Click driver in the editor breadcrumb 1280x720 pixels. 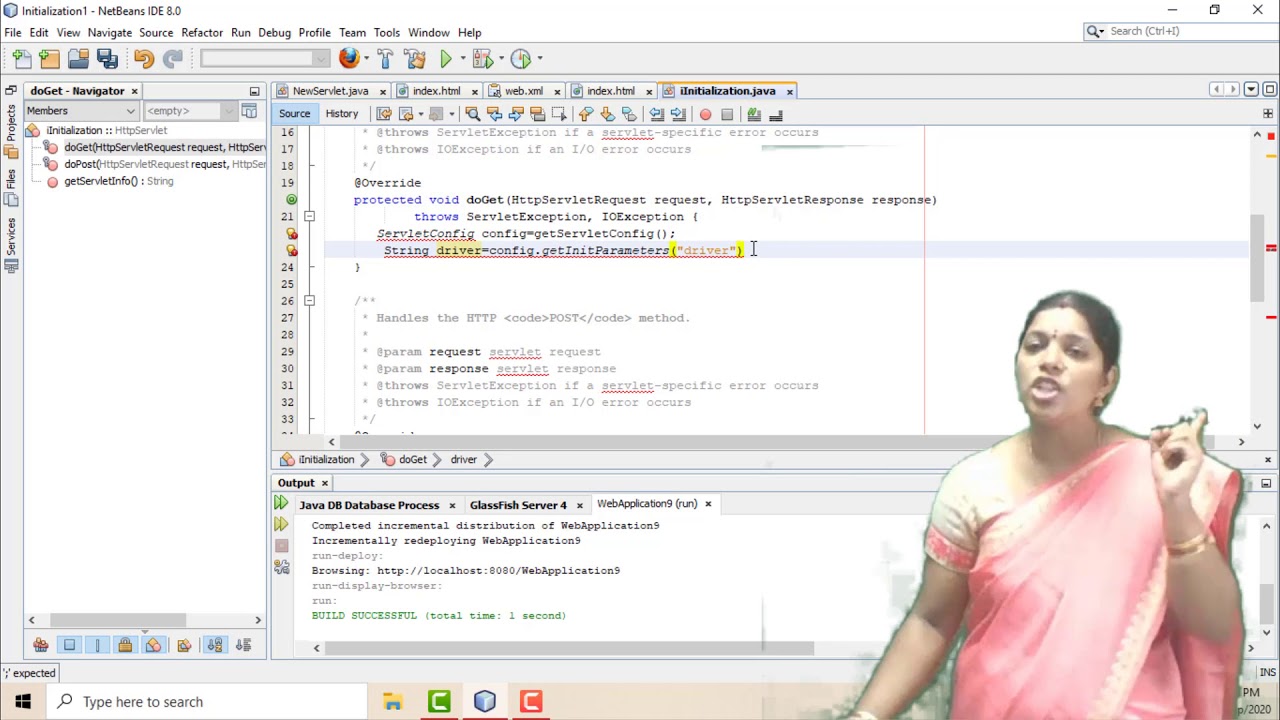463,460
